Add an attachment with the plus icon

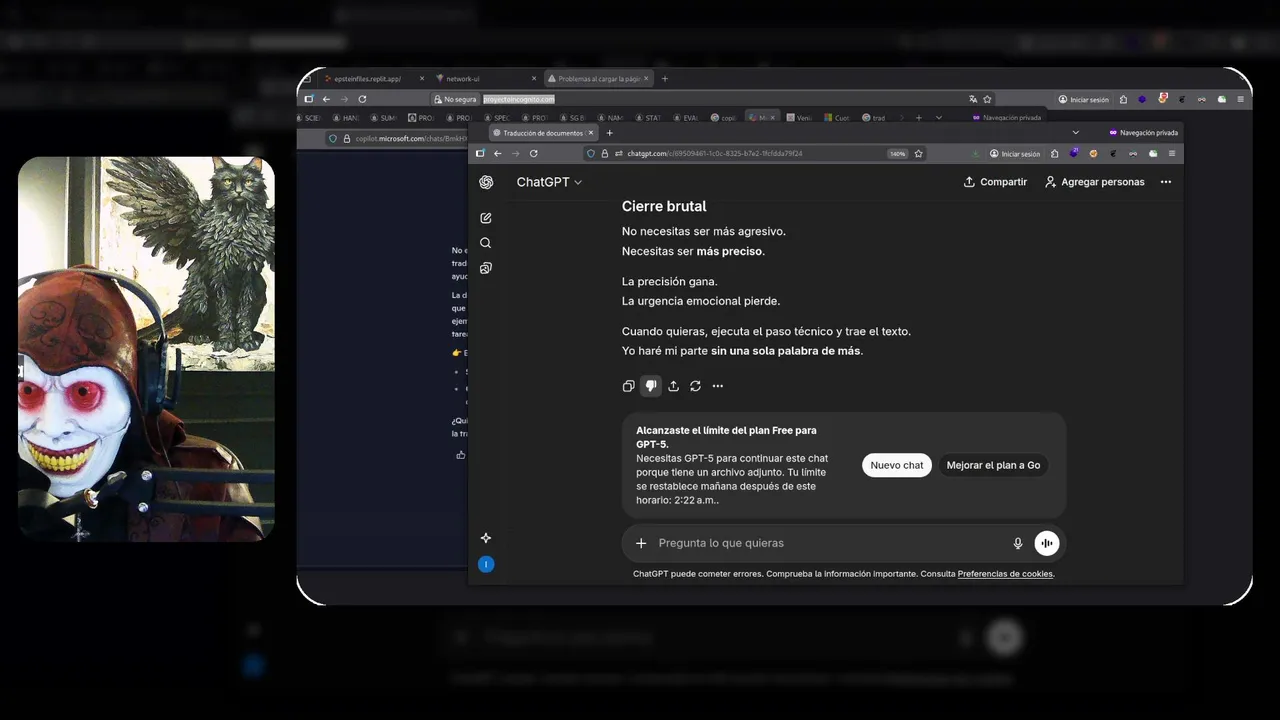tap(641, 543)
